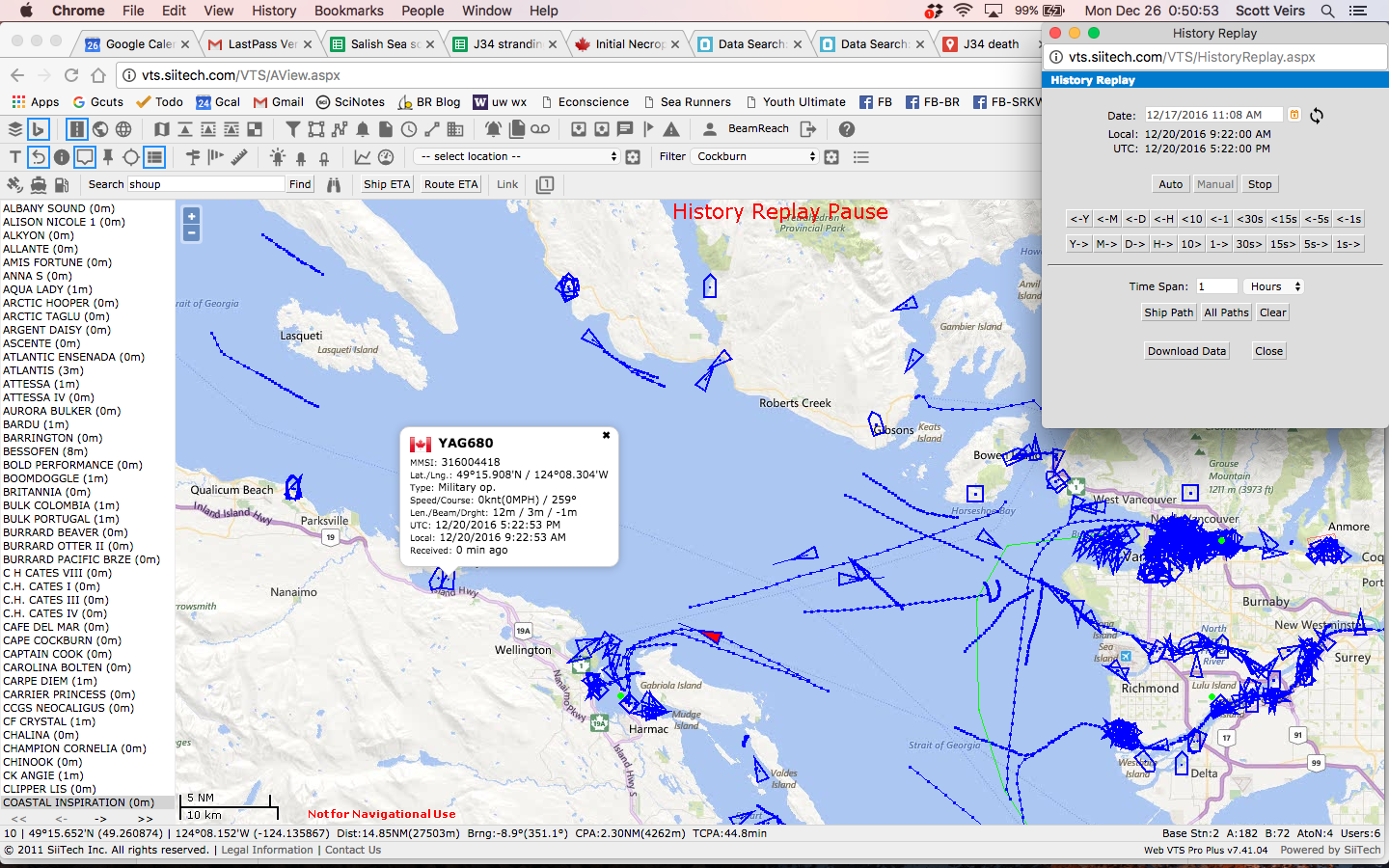The height and width of the screenshot is (868, 1389).
Task: Toggle the Bing map layer button
Action: coord(39,129)
